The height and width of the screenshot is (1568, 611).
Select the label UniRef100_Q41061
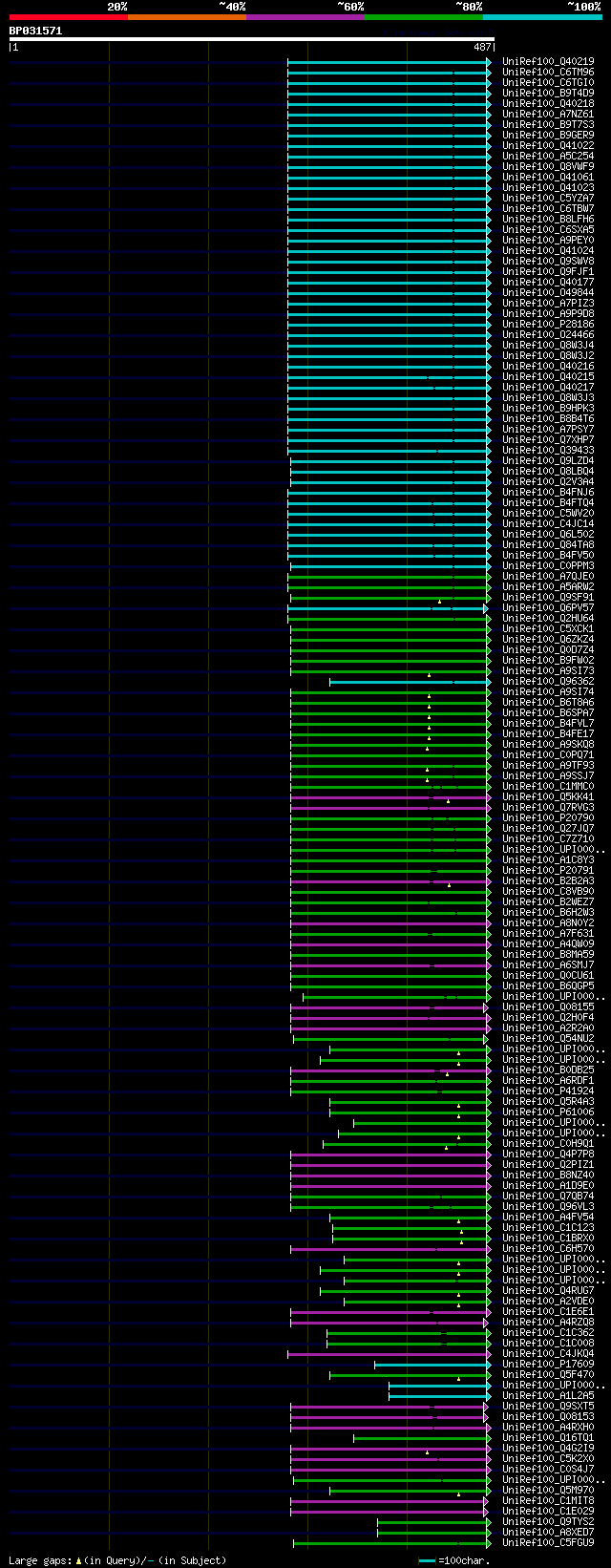tap(548, 178)
